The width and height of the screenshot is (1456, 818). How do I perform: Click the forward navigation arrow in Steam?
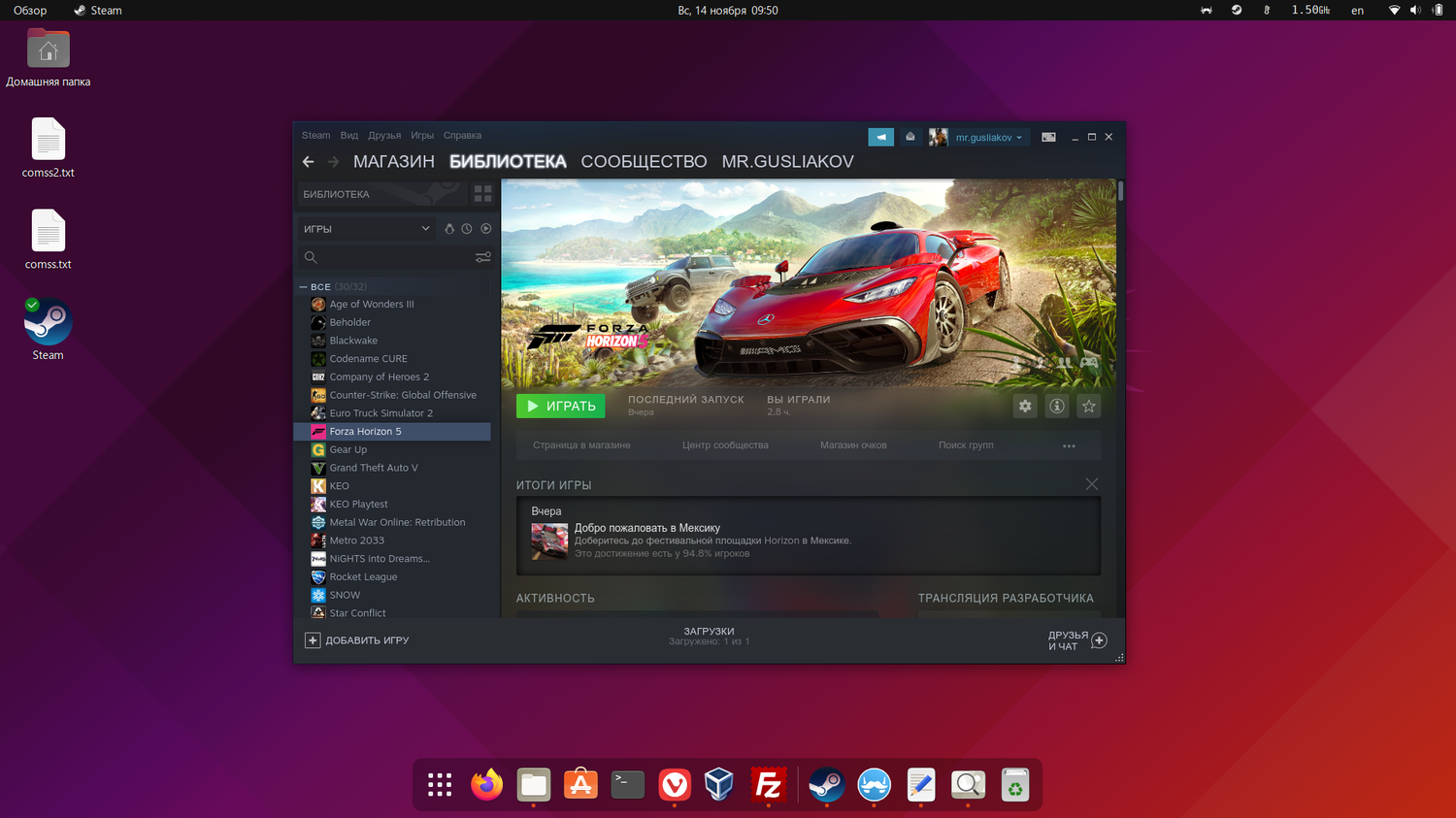pos(333,162)
